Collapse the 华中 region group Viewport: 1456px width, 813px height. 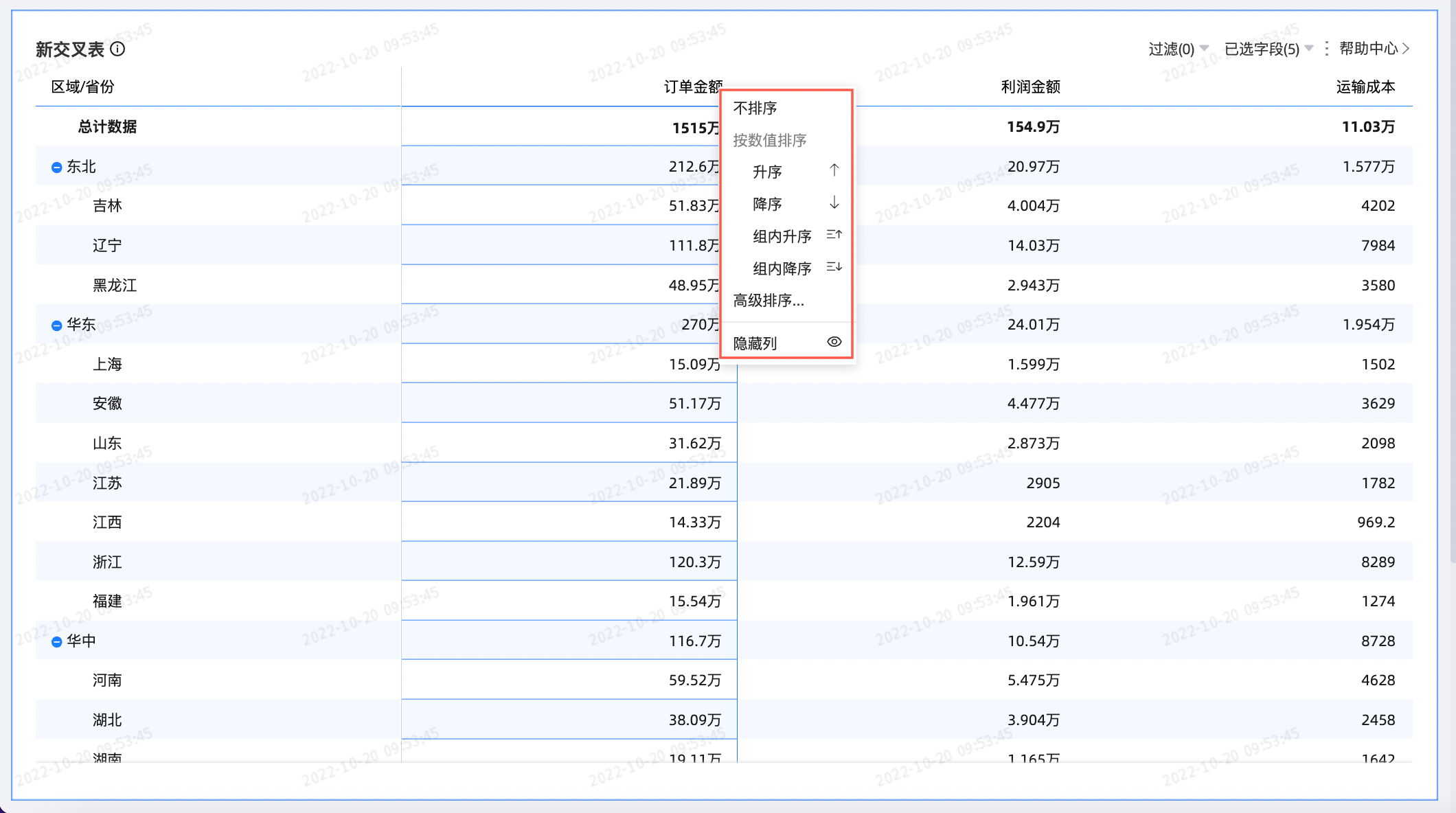pos(56,642)
